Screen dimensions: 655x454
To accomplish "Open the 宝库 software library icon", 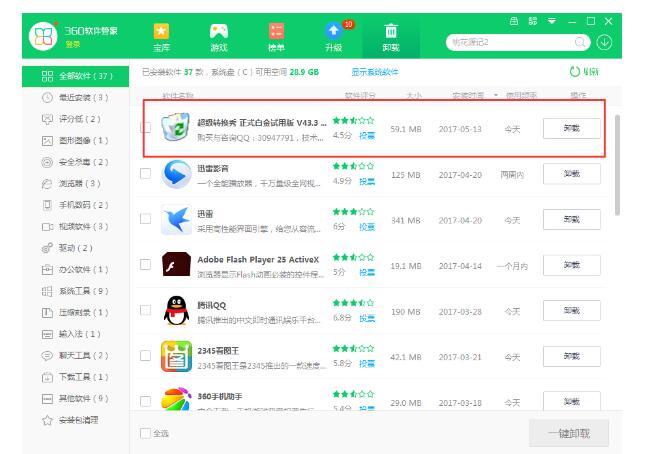I will pos(160,36).
